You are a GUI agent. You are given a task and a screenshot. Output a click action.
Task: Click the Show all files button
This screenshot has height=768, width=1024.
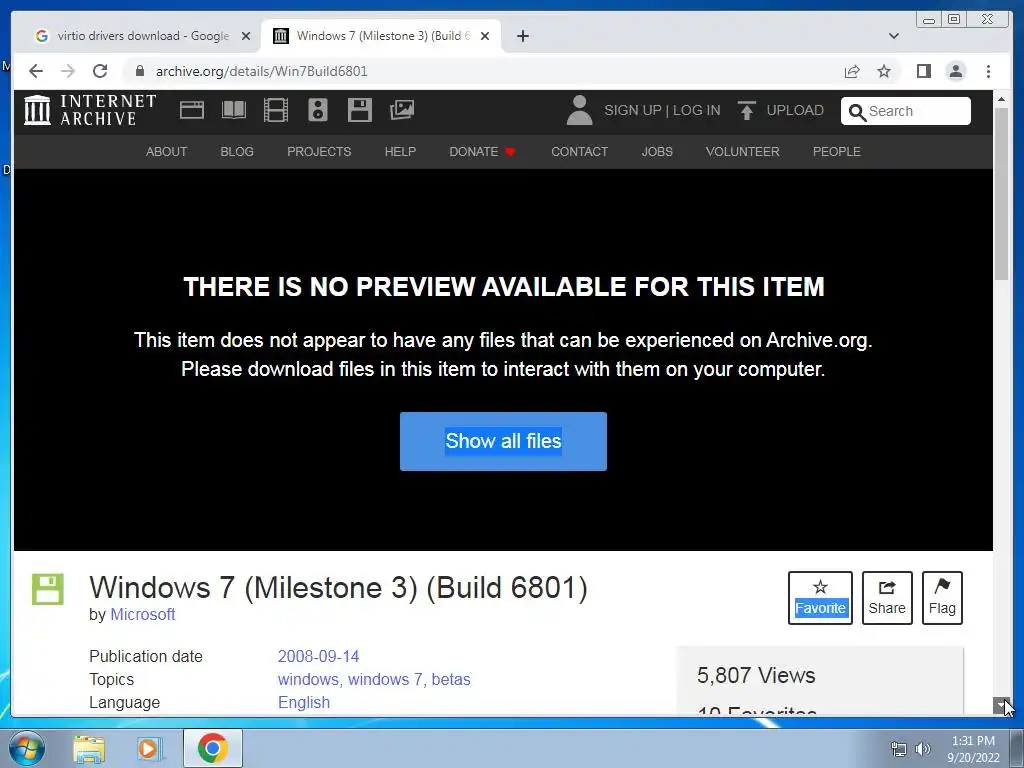504,441
